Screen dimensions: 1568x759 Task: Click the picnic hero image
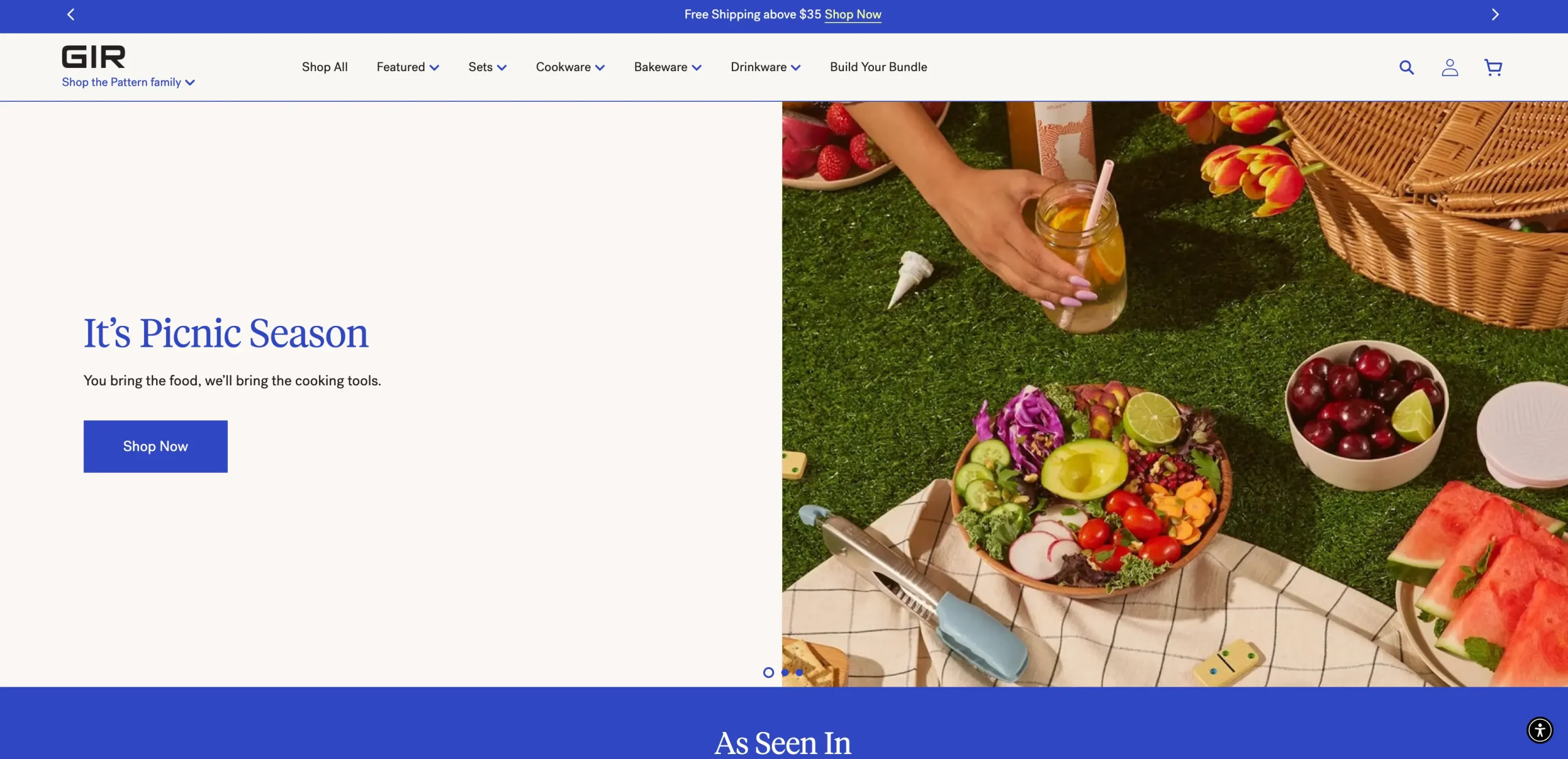click(1175, 394)
